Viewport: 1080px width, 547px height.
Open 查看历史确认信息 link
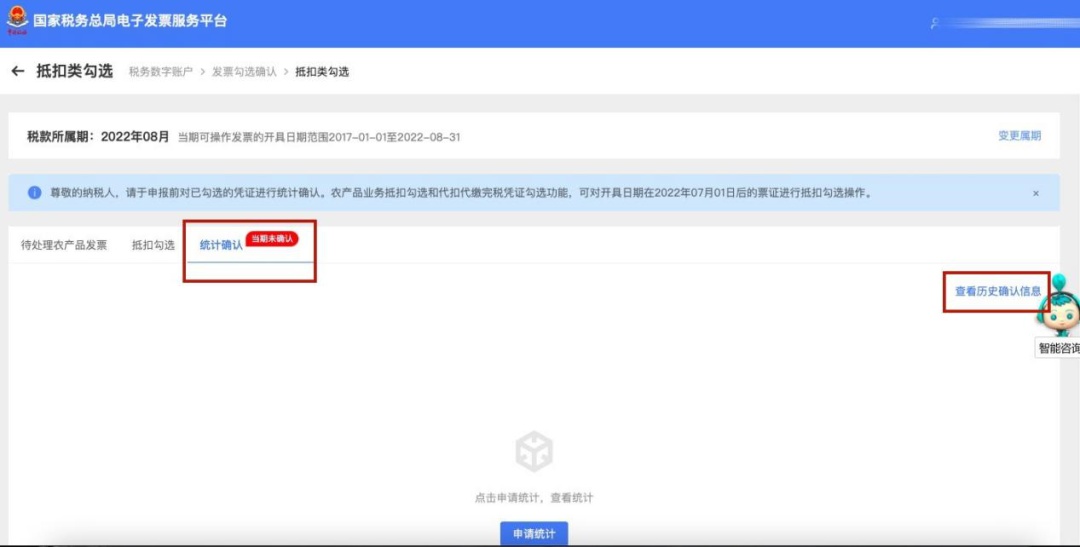point(997,291)
